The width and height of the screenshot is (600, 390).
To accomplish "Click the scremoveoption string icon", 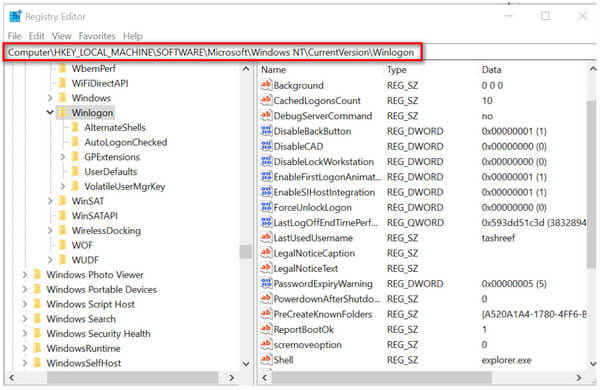I will click(266, 344).
